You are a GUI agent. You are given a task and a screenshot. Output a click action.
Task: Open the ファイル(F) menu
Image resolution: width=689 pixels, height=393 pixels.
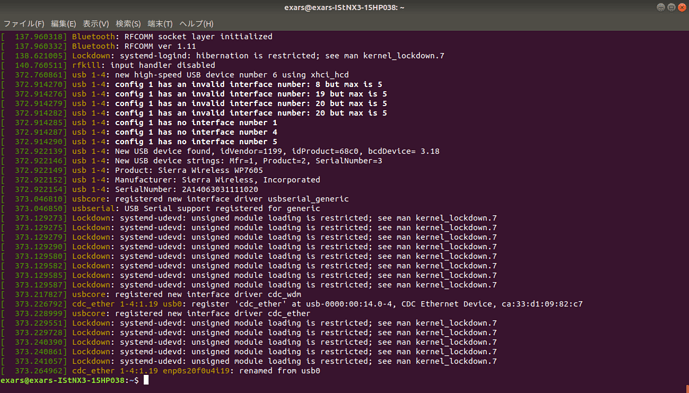pos(24,24)
